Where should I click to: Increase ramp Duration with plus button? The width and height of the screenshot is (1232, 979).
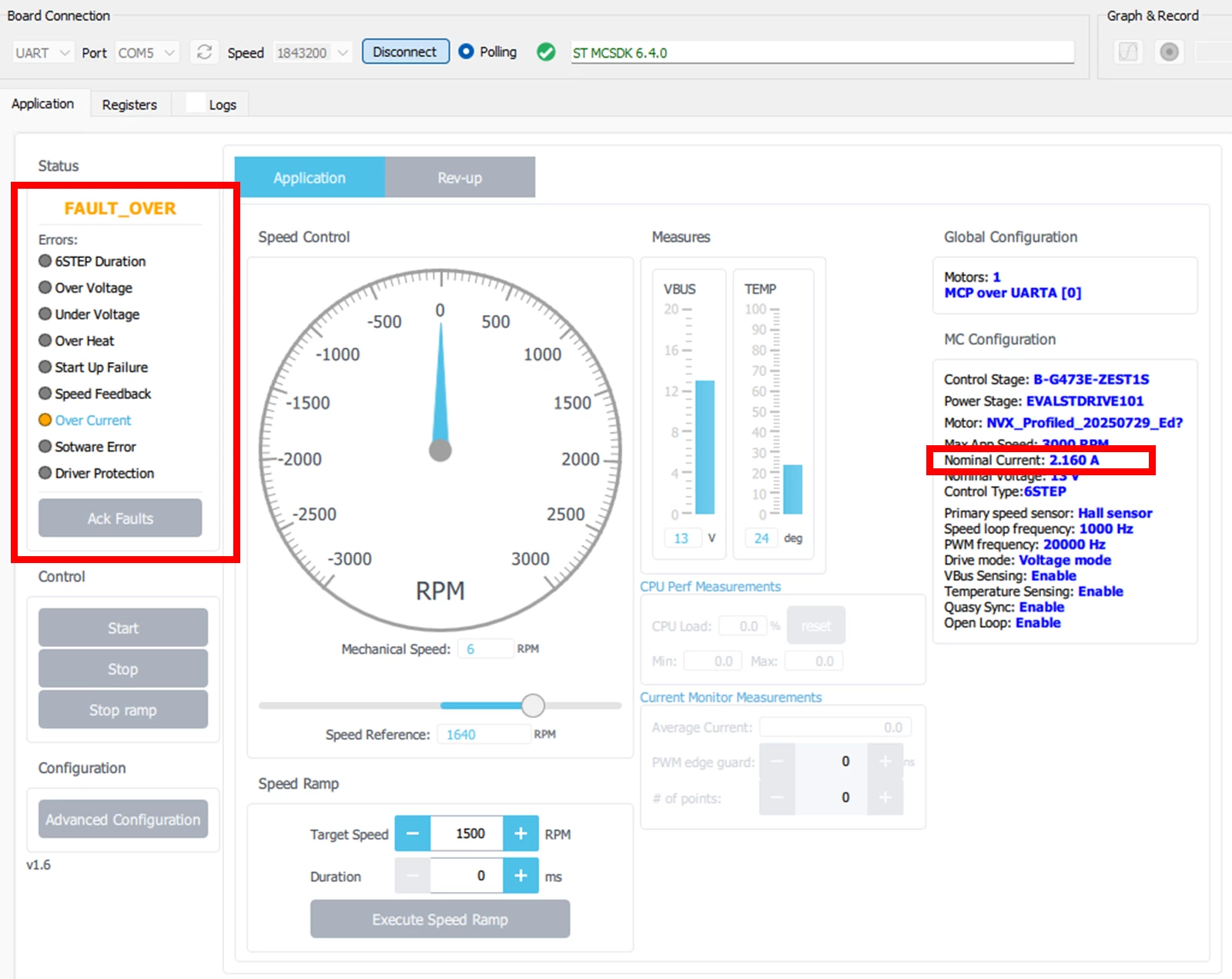pos(521,876)
